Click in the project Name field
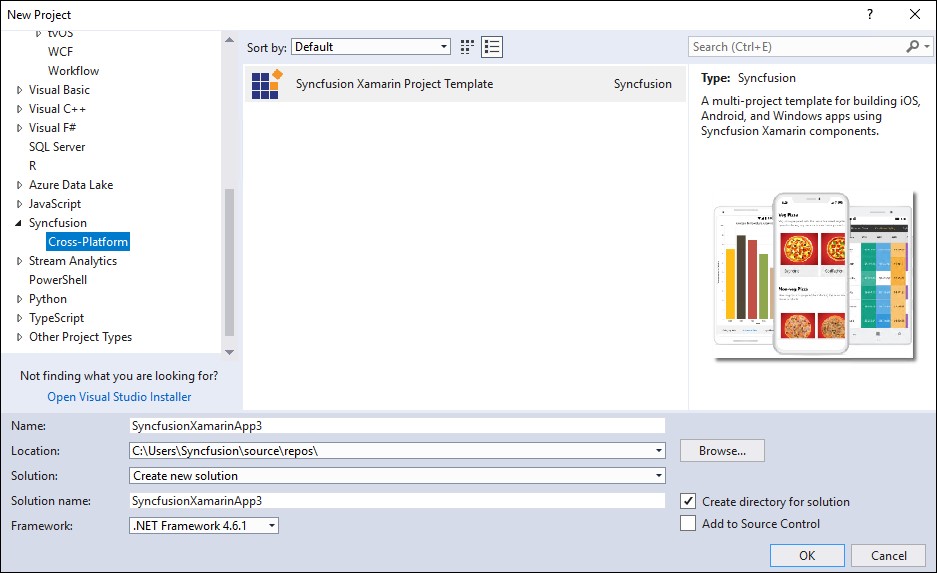The height and width of the screenshot is (573, 937). 397,426
